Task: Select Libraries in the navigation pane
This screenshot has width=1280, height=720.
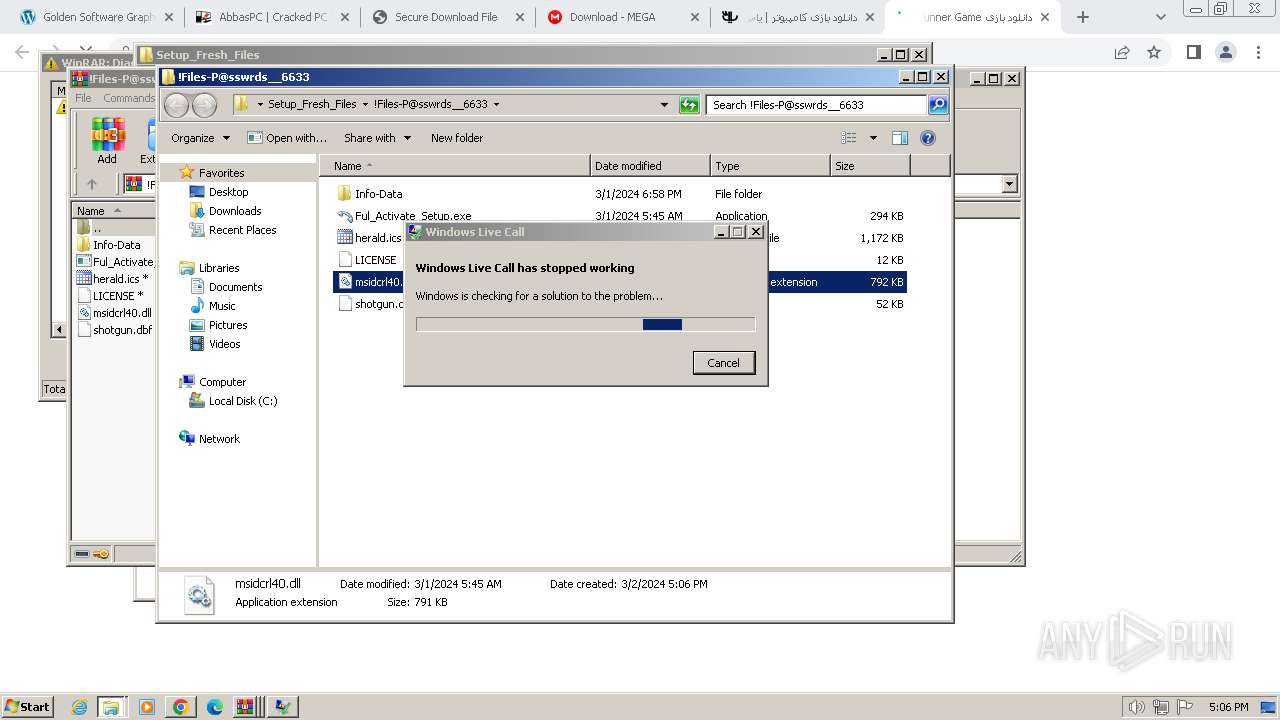Action: [219, 268]
